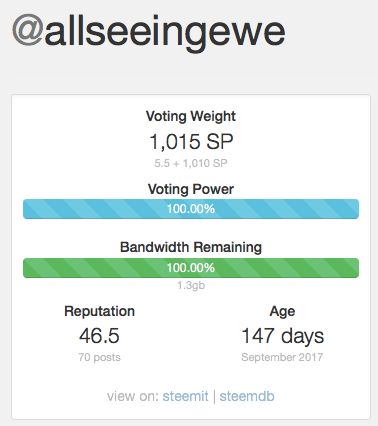Click the blue Voting Power progress bar

point(191,209)
